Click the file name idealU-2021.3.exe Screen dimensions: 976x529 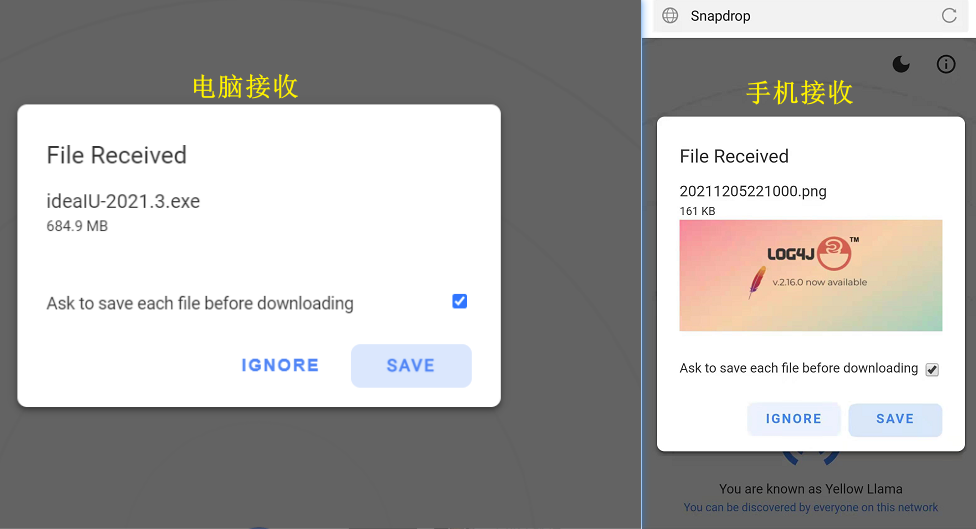pyautogui.click(x=123, y=201)
